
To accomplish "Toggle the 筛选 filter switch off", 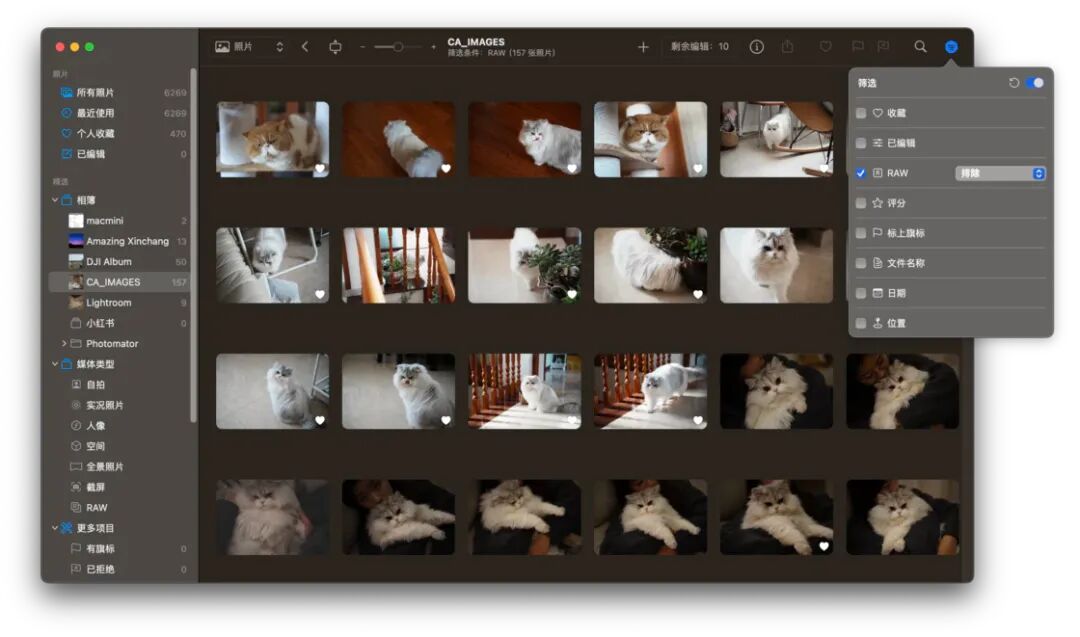I will [1035, 83].
